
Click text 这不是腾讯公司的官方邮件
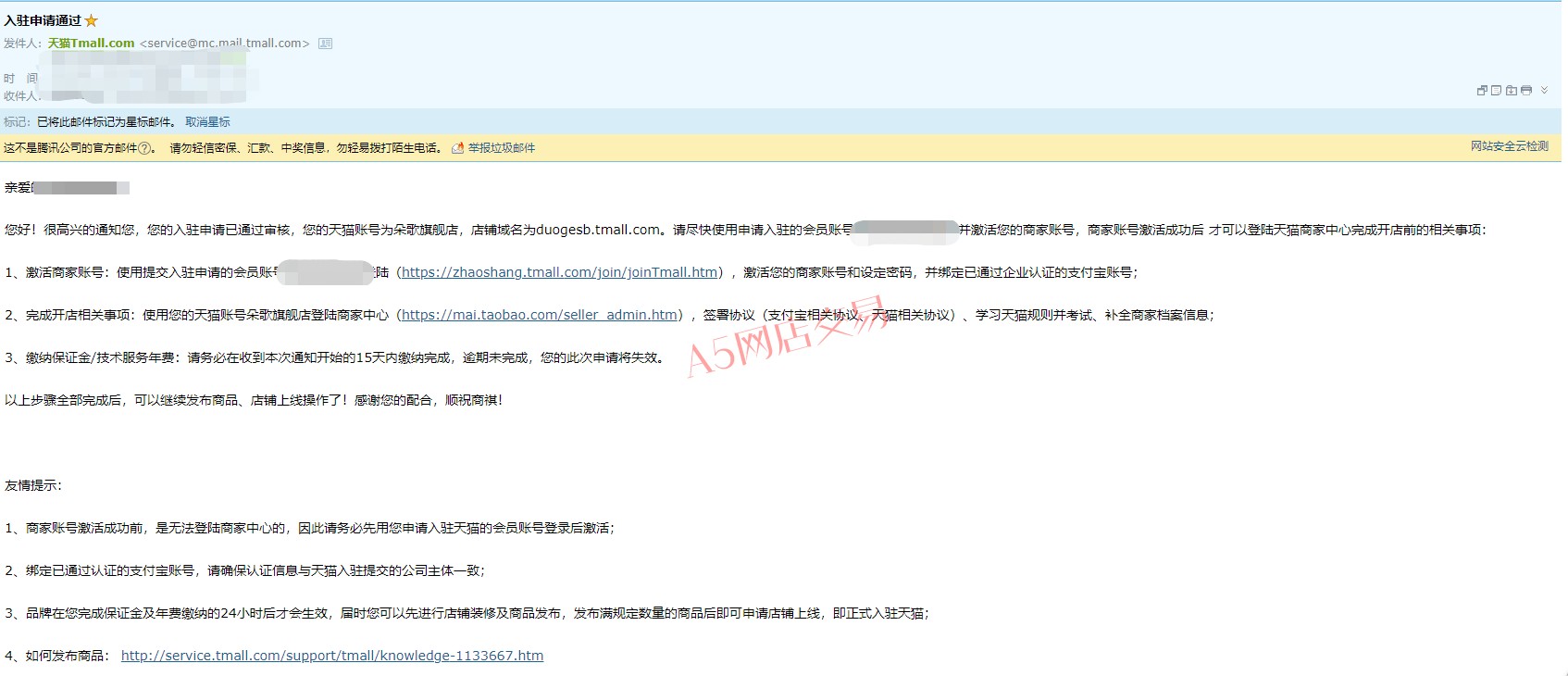point(70,148)
